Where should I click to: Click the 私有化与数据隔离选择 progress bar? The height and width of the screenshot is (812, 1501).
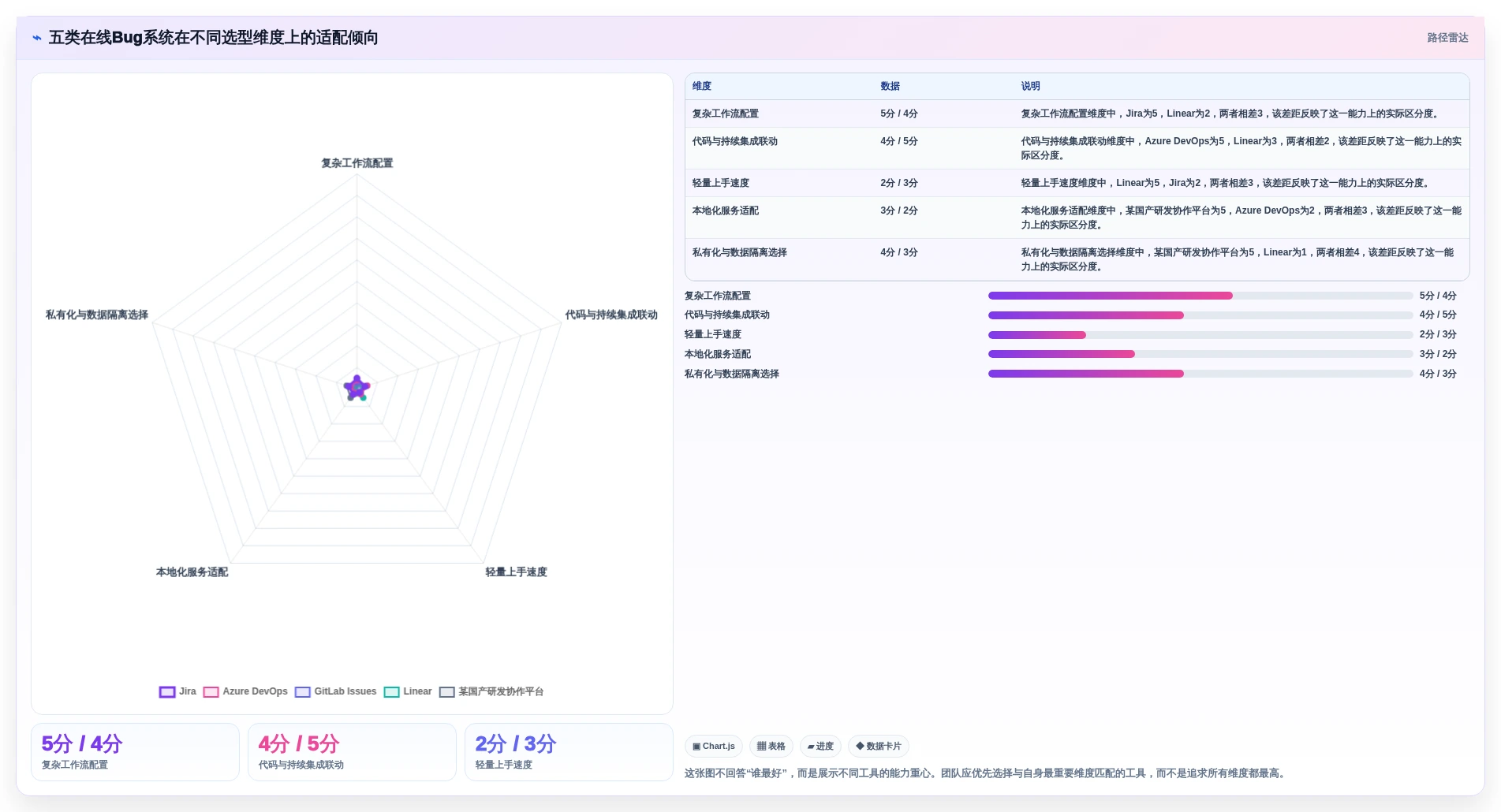click(x=1200, y=374)
